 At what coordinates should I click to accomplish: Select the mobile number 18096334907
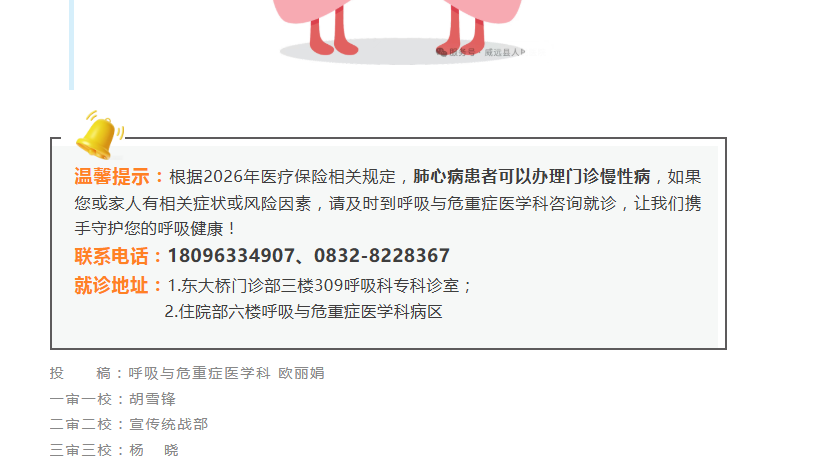231,256
